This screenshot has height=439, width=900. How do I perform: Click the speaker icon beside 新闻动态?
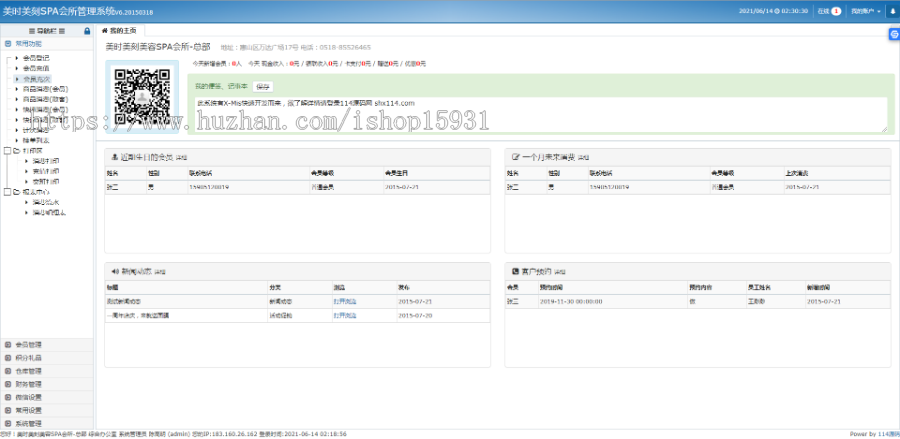115,271
